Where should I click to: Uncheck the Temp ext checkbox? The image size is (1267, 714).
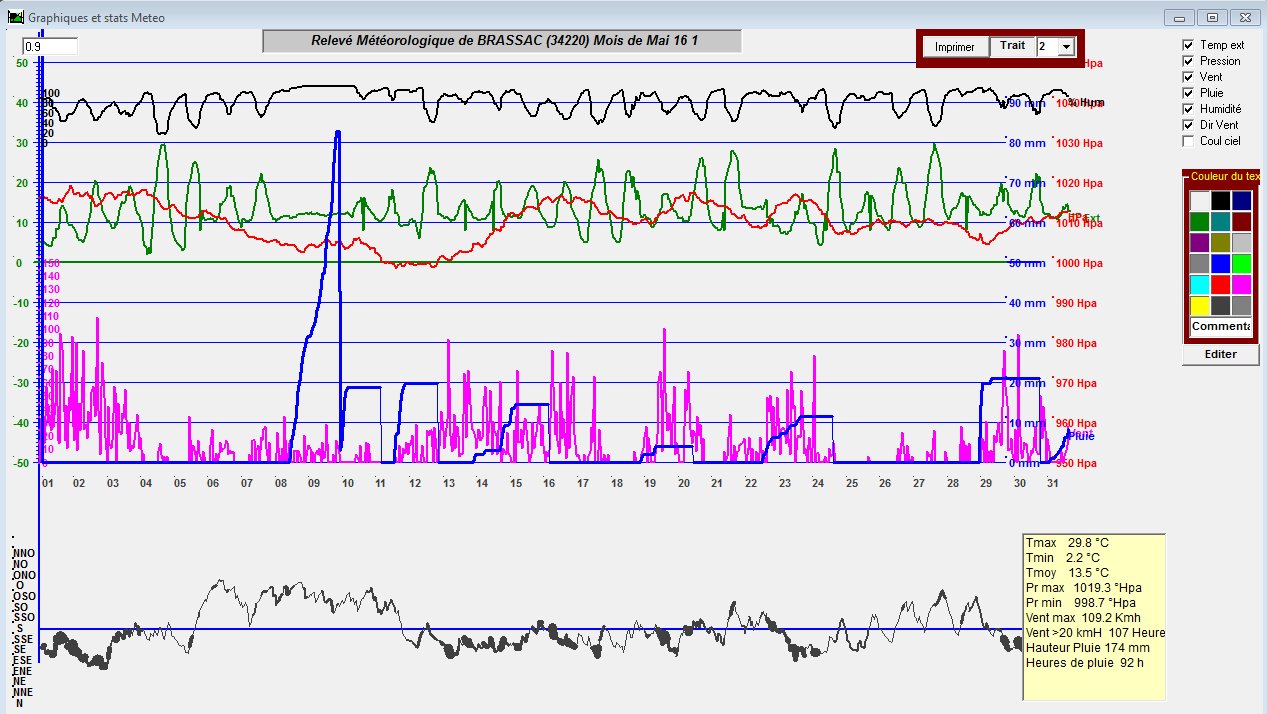click(x=1188, y=45)
